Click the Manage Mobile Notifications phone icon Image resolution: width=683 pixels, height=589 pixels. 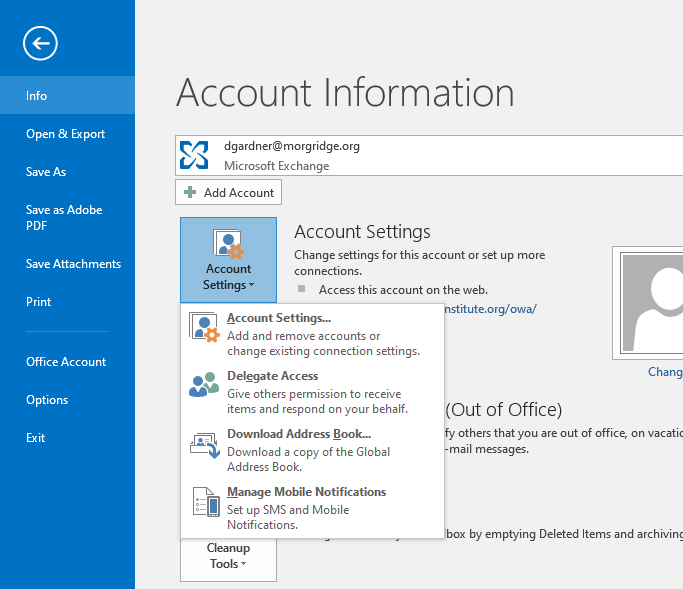pos(206,502)
